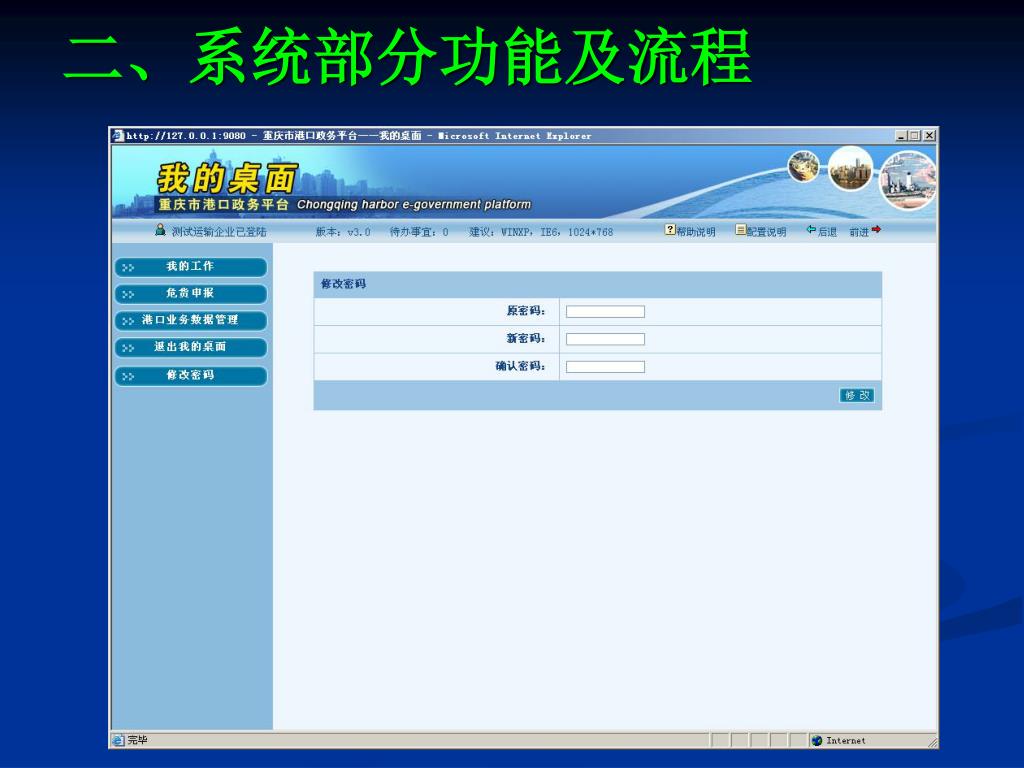Screen dimensions: 1024x768
Task: Click the 待办事宜: 0 text
Action: click(x=419, y=232)
